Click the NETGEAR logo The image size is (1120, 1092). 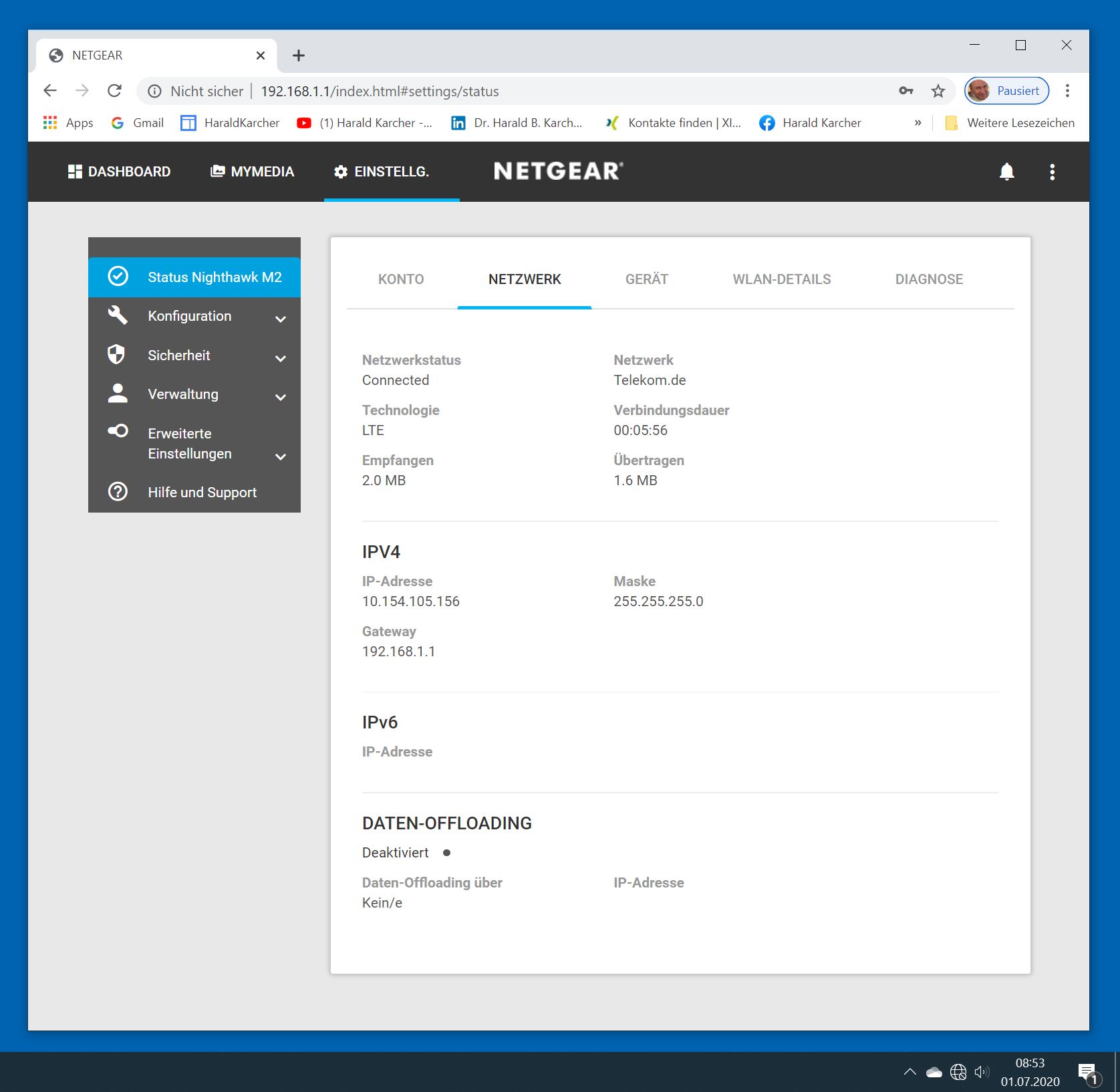tap(558, 171)
